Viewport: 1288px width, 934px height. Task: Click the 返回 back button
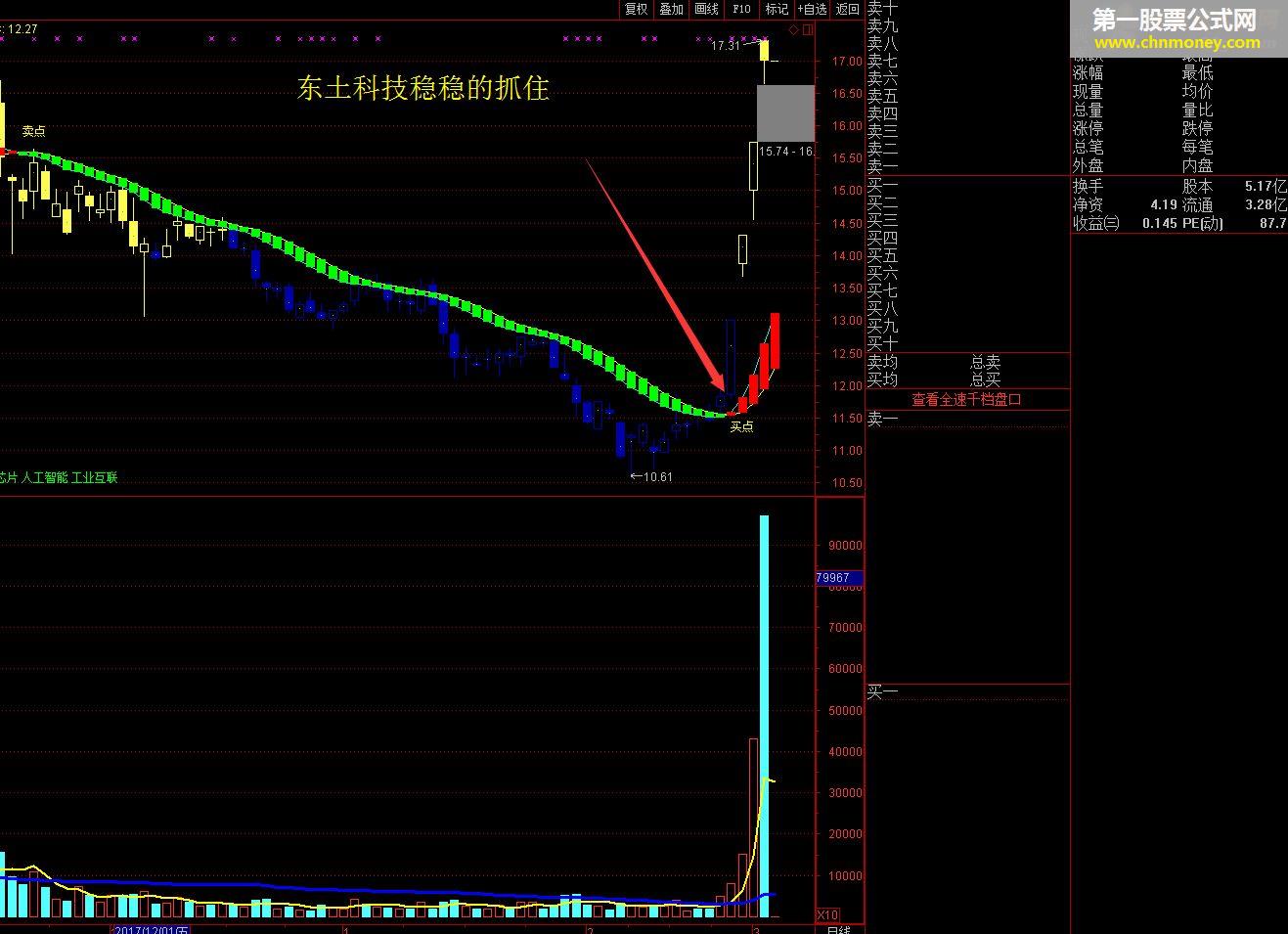(847, 9)
